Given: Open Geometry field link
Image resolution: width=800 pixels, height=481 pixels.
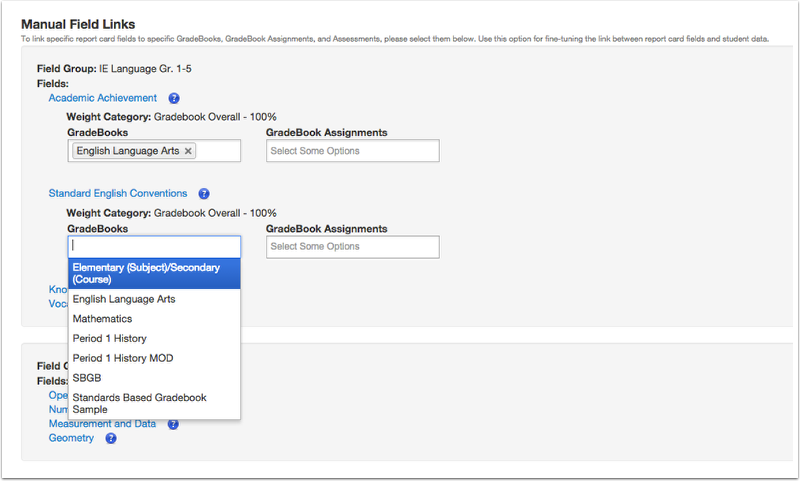Looking at the screenshot, I should 71,438.
